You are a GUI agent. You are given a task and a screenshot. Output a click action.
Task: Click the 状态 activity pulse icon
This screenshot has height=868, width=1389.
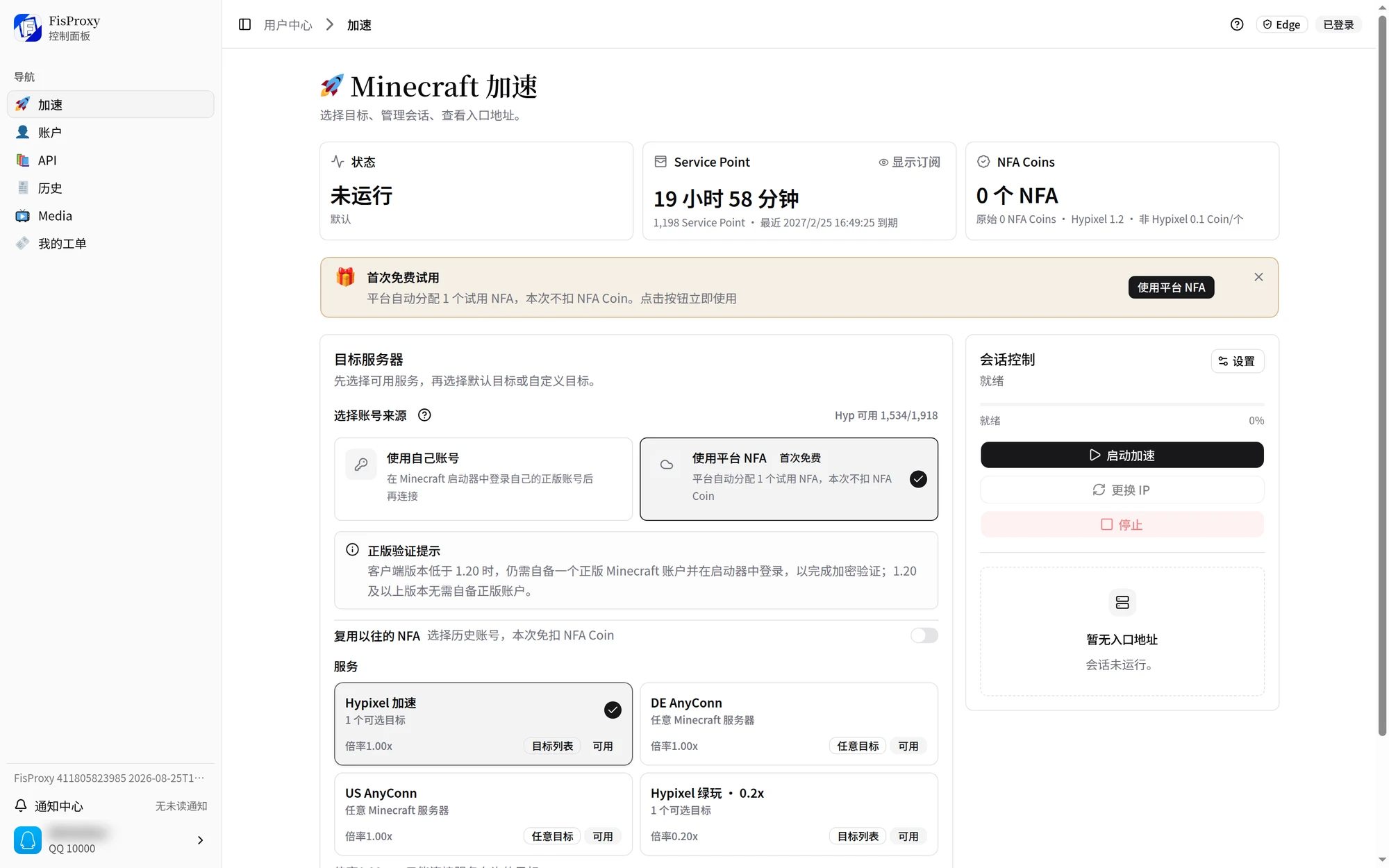[338, 161]
